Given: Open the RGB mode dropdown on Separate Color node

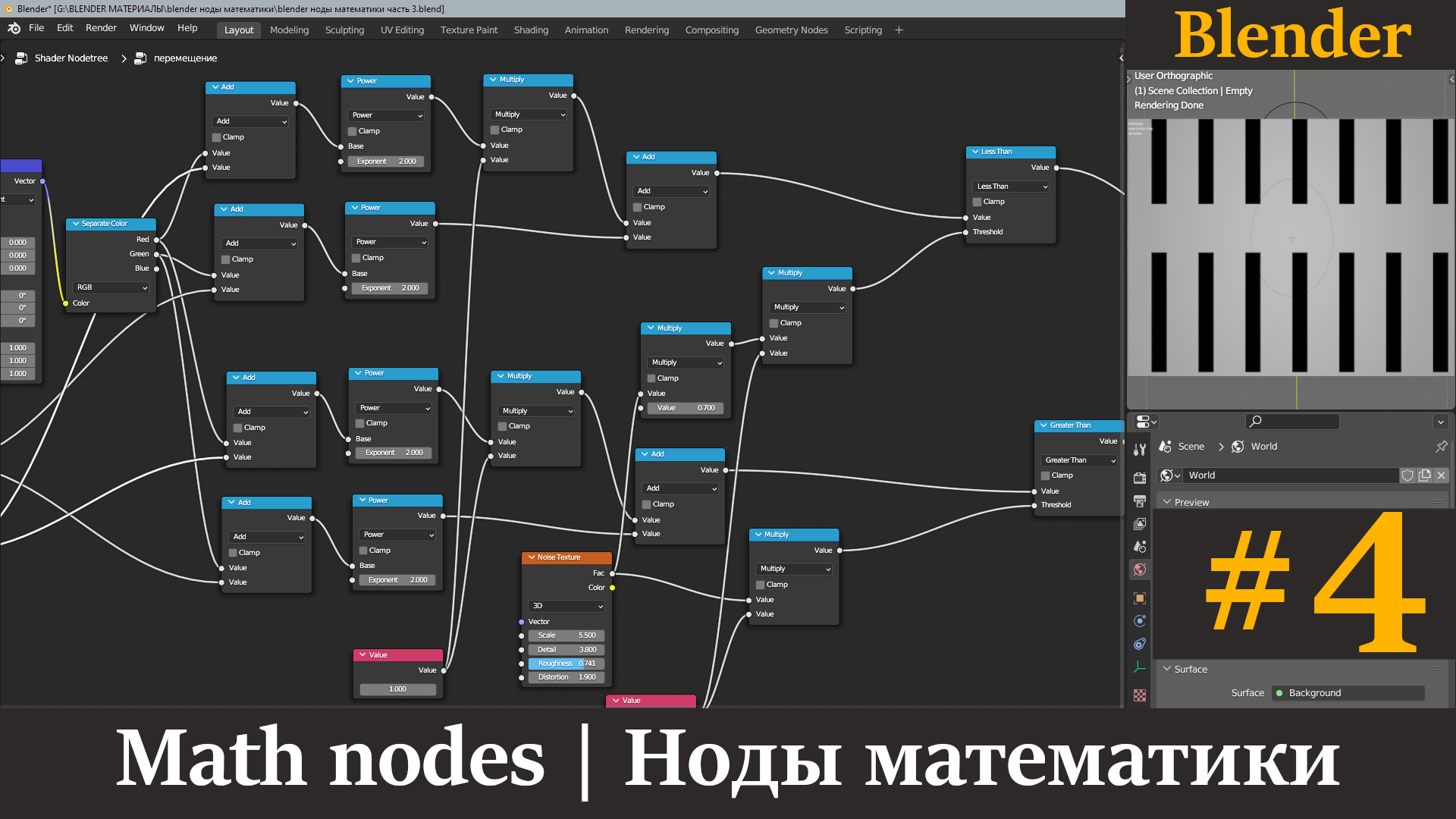Looking at the screenshot, I should (x=111, y=287).
